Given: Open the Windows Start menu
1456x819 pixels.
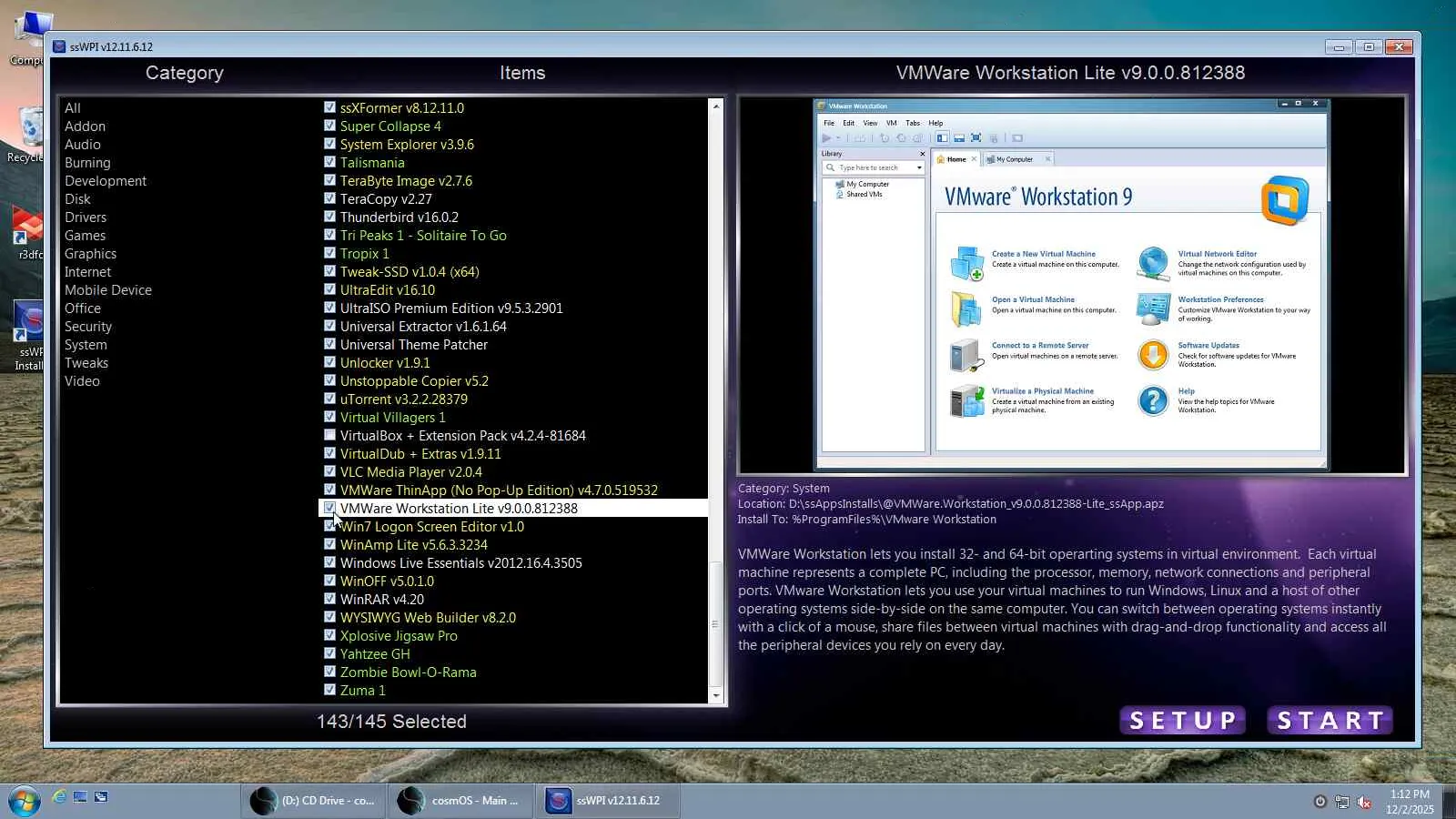Looking at the screenshot, I should tap(25, 801).
